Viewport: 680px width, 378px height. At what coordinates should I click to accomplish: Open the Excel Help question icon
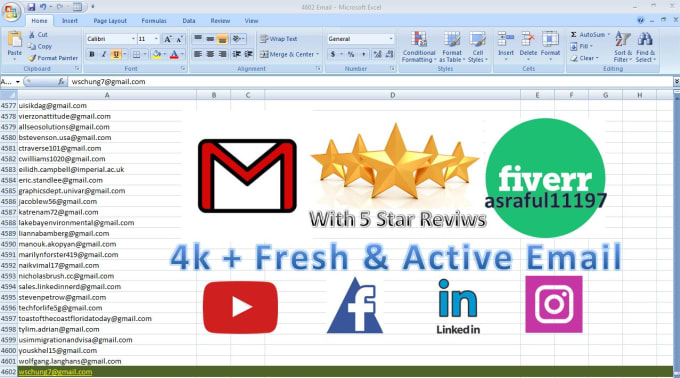pyautogui.click(x=641, y=20)
